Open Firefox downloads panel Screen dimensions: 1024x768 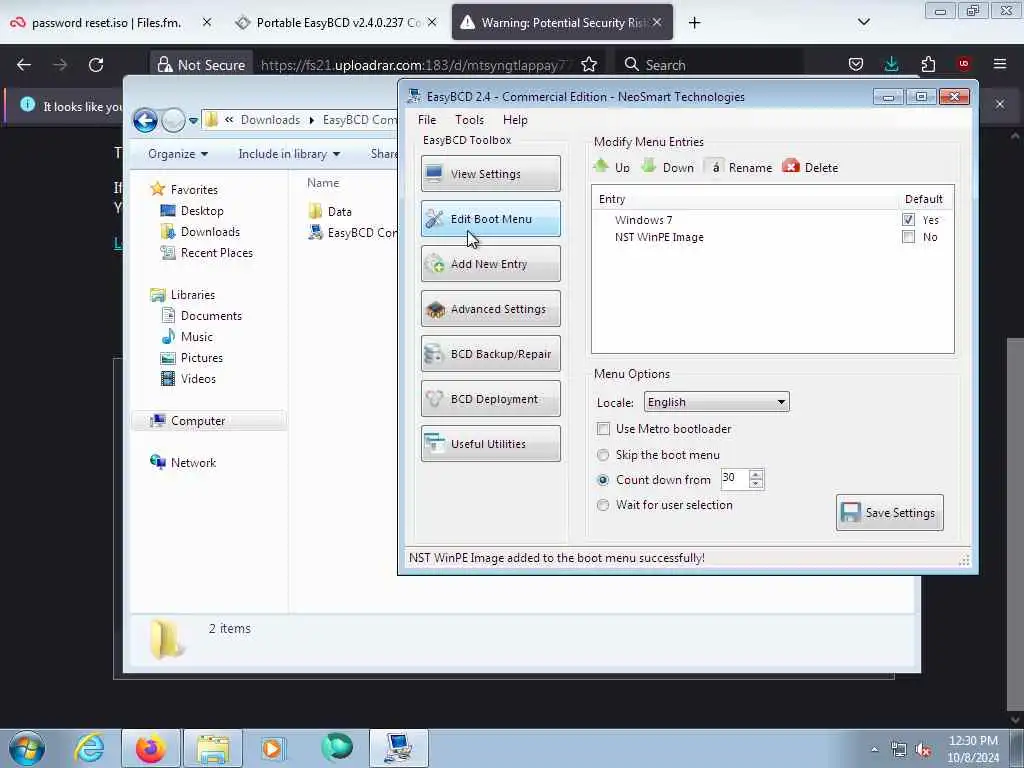point(891,64)
